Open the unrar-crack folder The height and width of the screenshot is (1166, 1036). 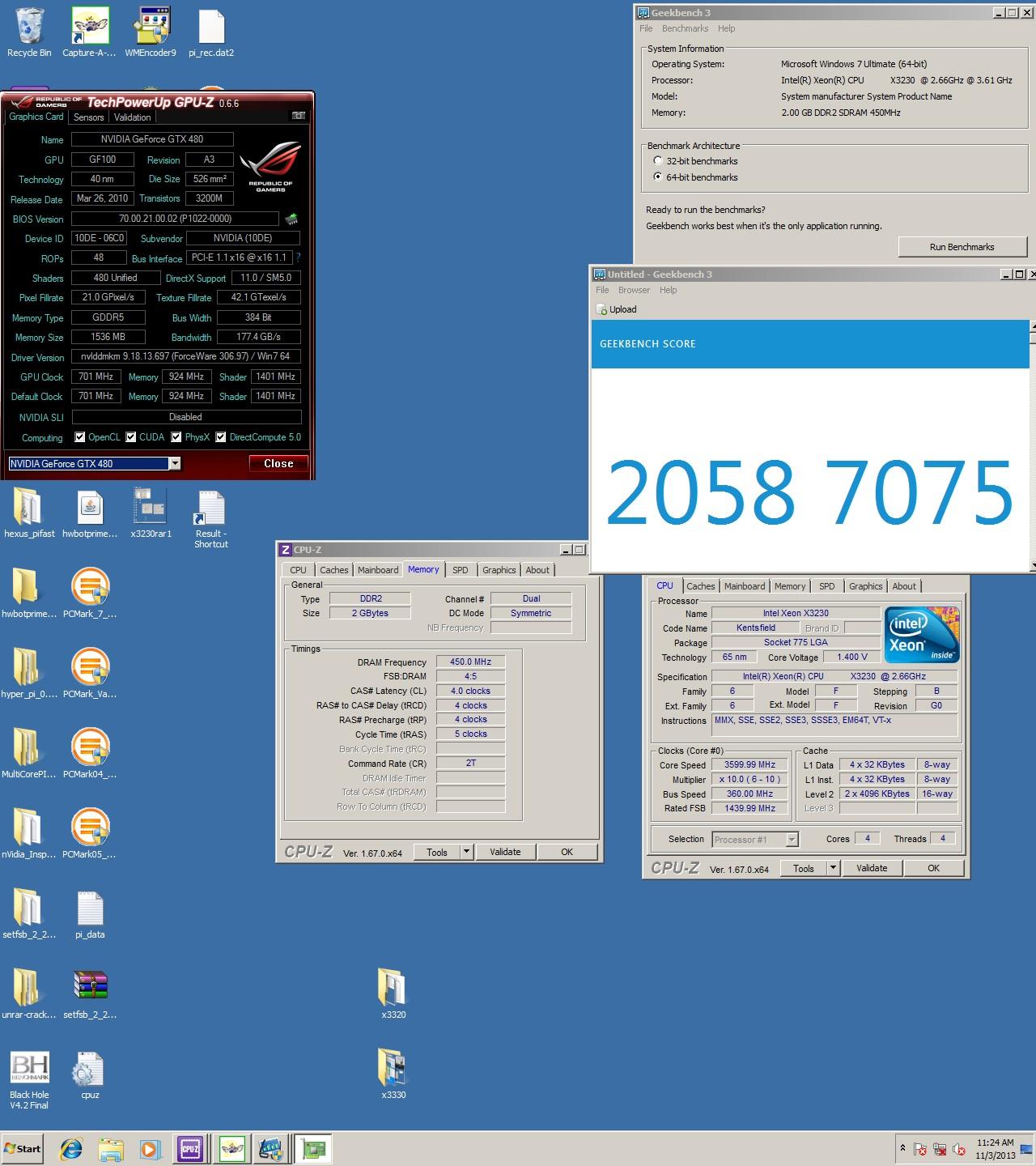29,988
